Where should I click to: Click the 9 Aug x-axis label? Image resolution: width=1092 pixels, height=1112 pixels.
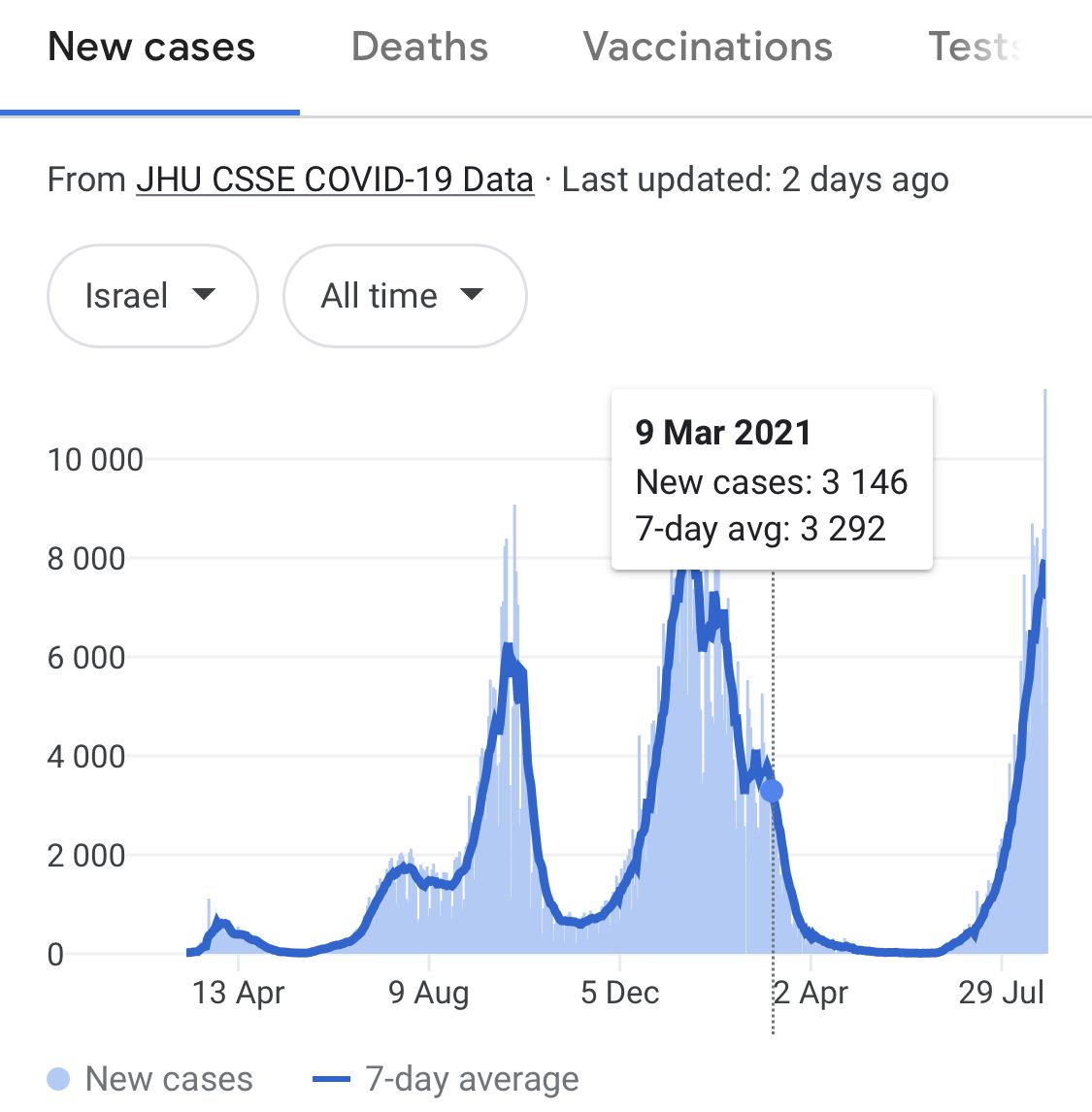coord(428,993)
